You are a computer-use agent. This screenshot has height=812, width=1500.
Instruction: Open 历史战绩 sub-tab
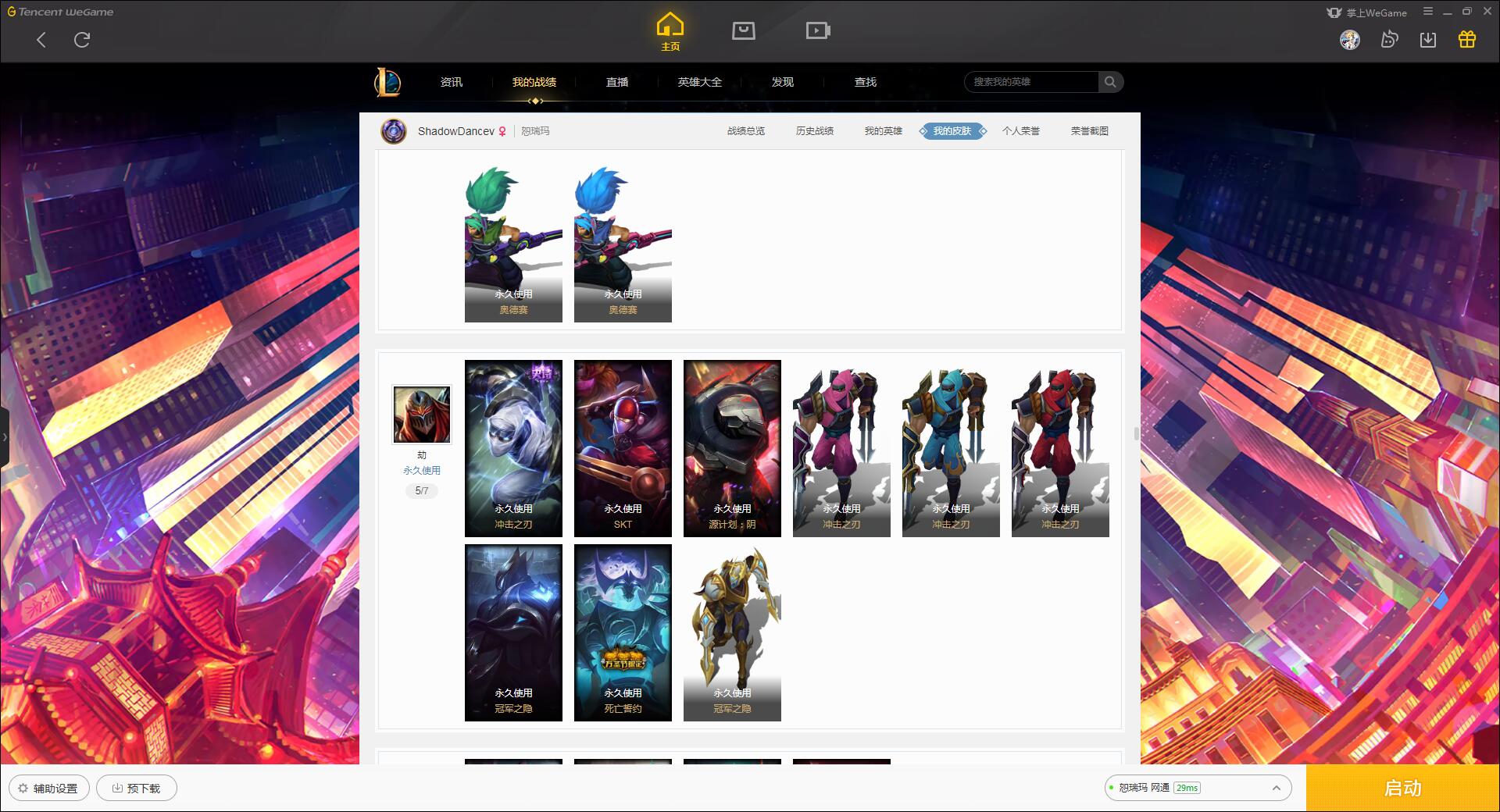[x=815, y=131]
